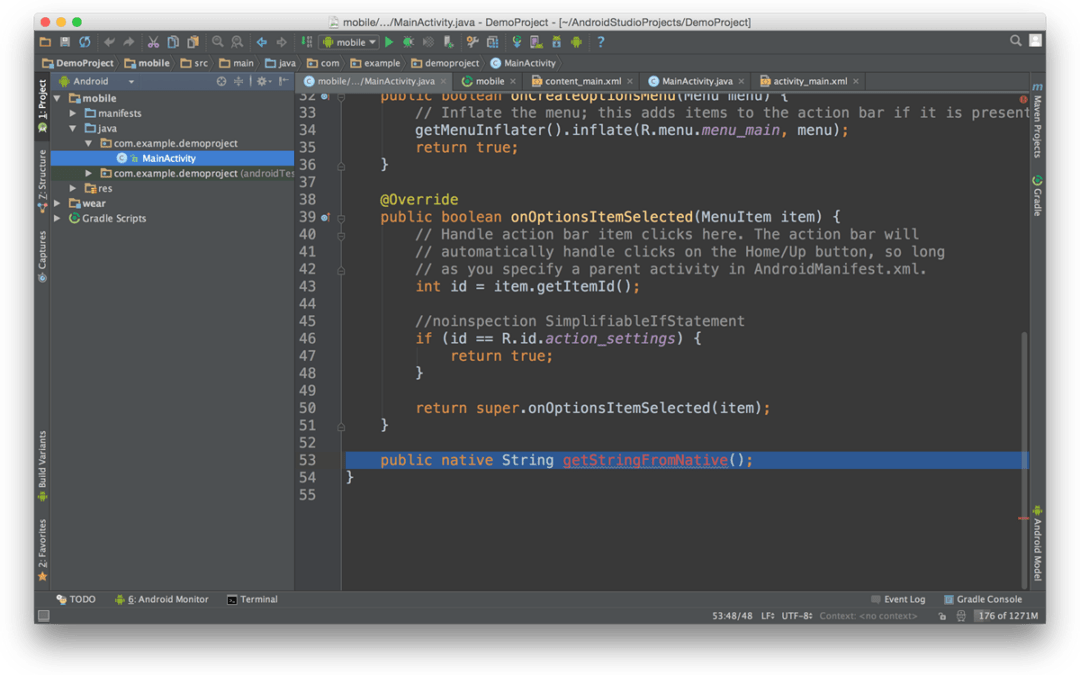Image resolution: width=1080 pixels, height=675 pixels.
Task: Click the Open folder toolbar icon
Action: (45, 42)
